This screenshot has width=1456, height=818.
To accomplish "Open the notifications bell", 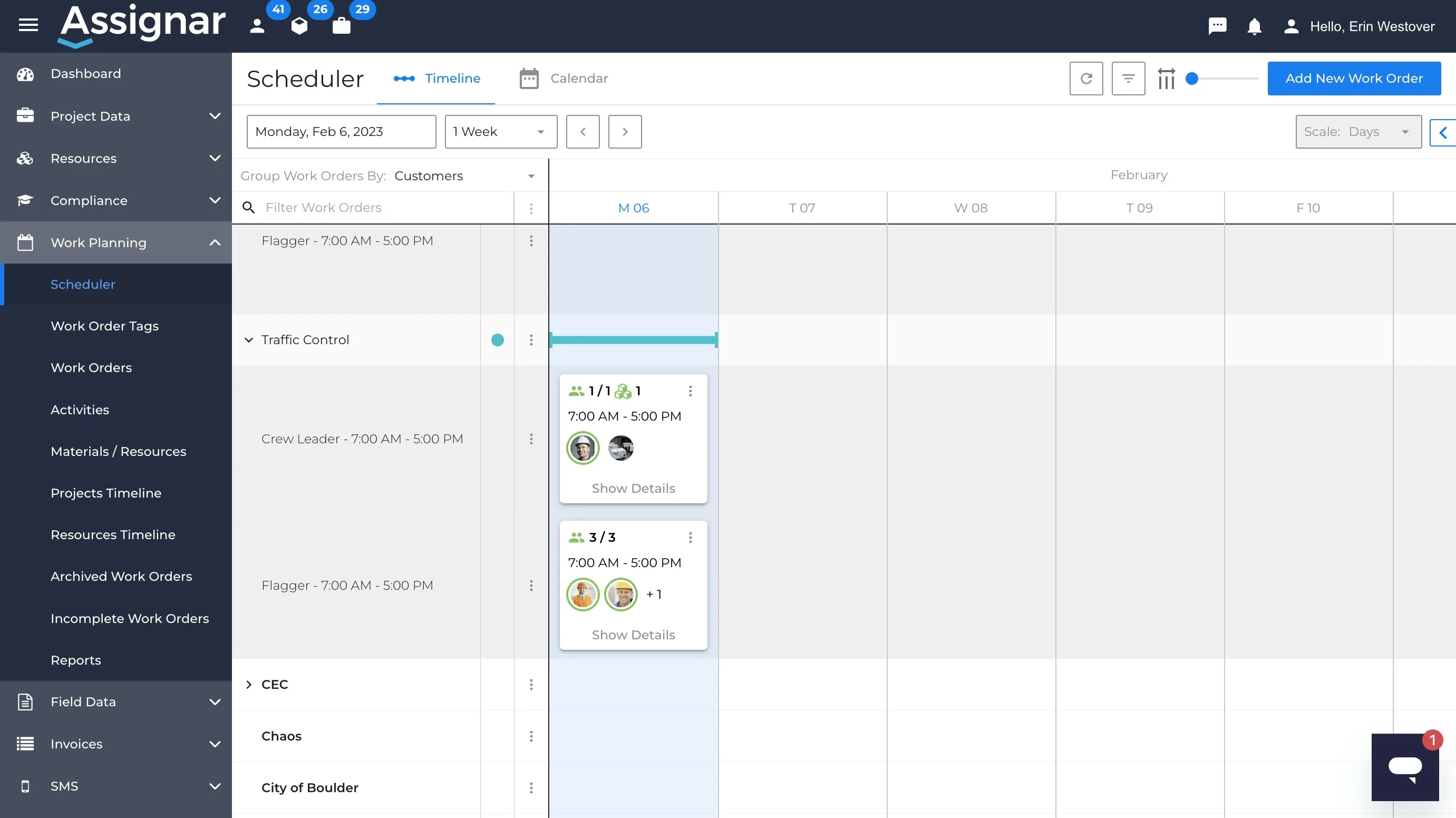I will click(1254, 26).
